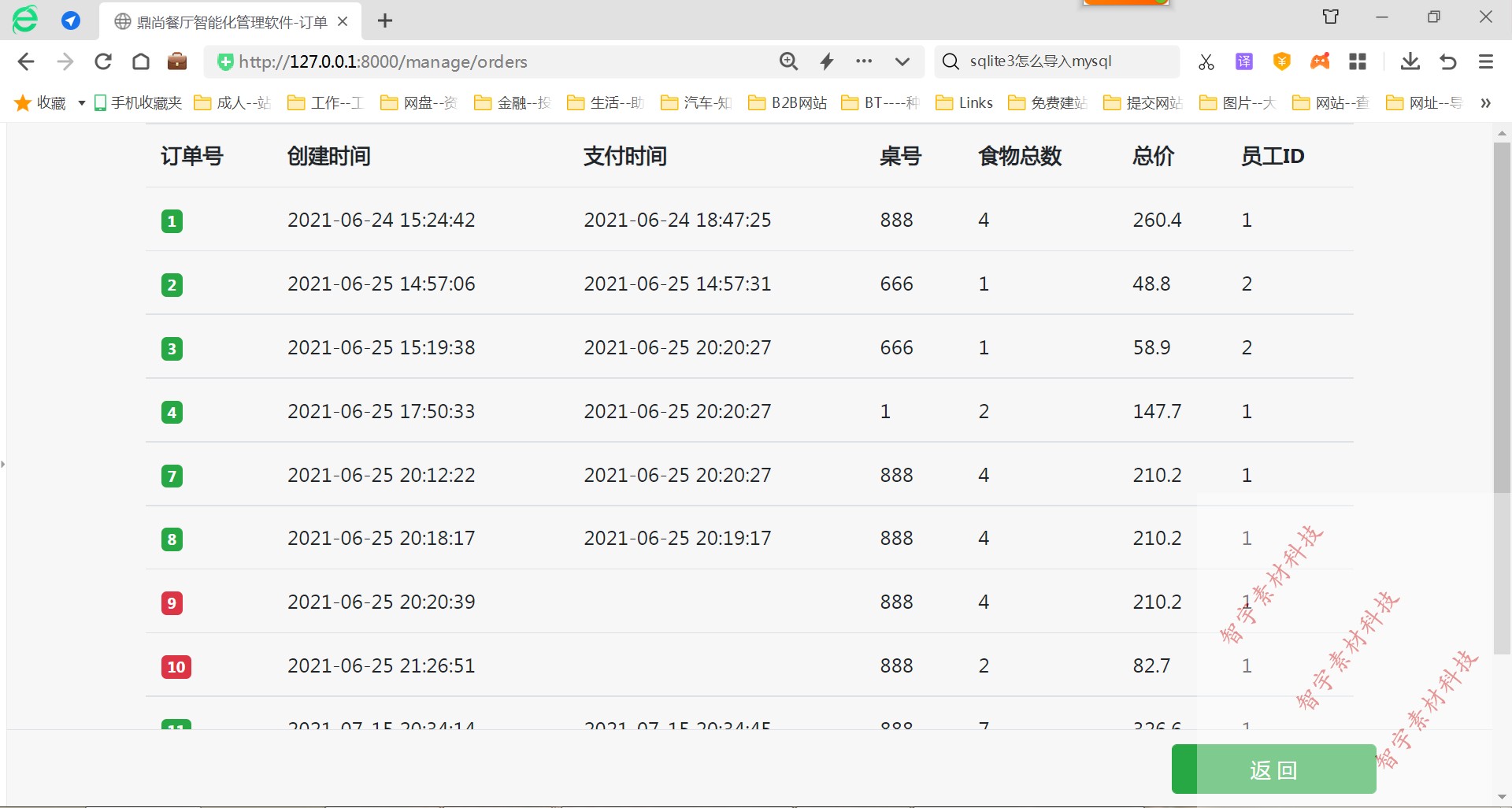Click total price 260.4
The height and width of the screenshot is (808, 1512).
(x=1157, y=220)
